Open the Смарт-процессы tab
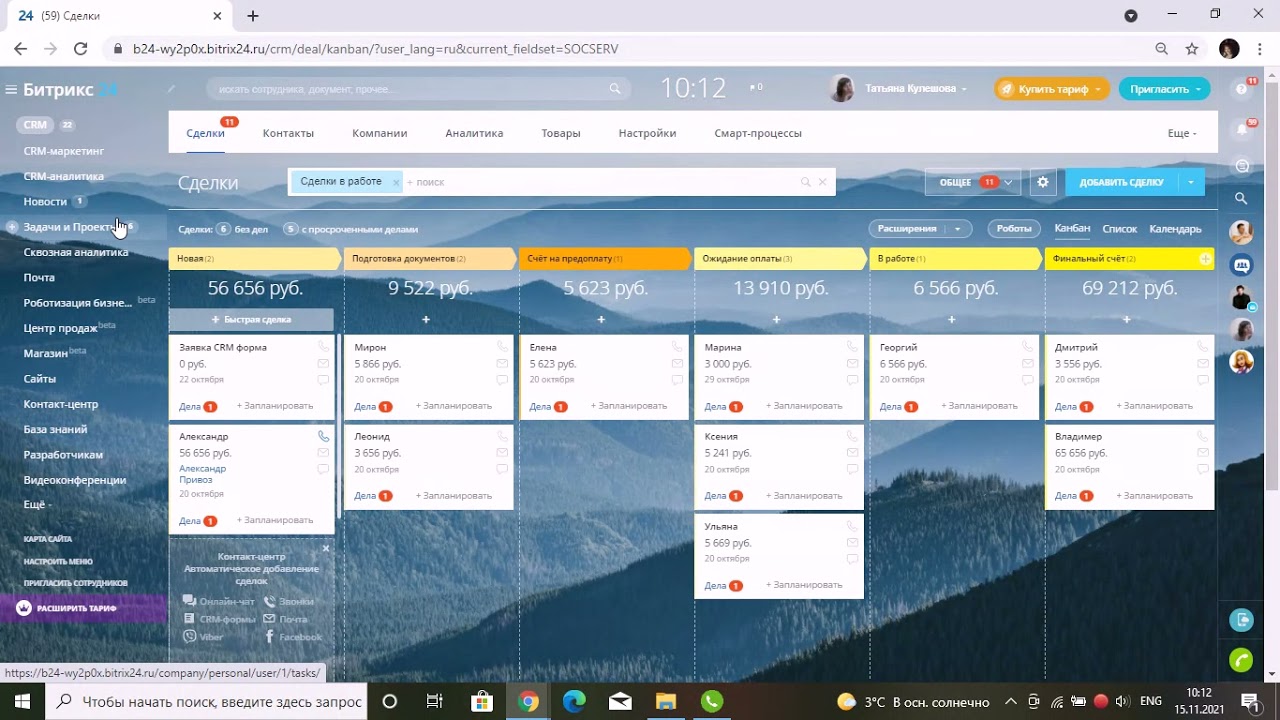1280x720 pixels. (x=757, y=133)
